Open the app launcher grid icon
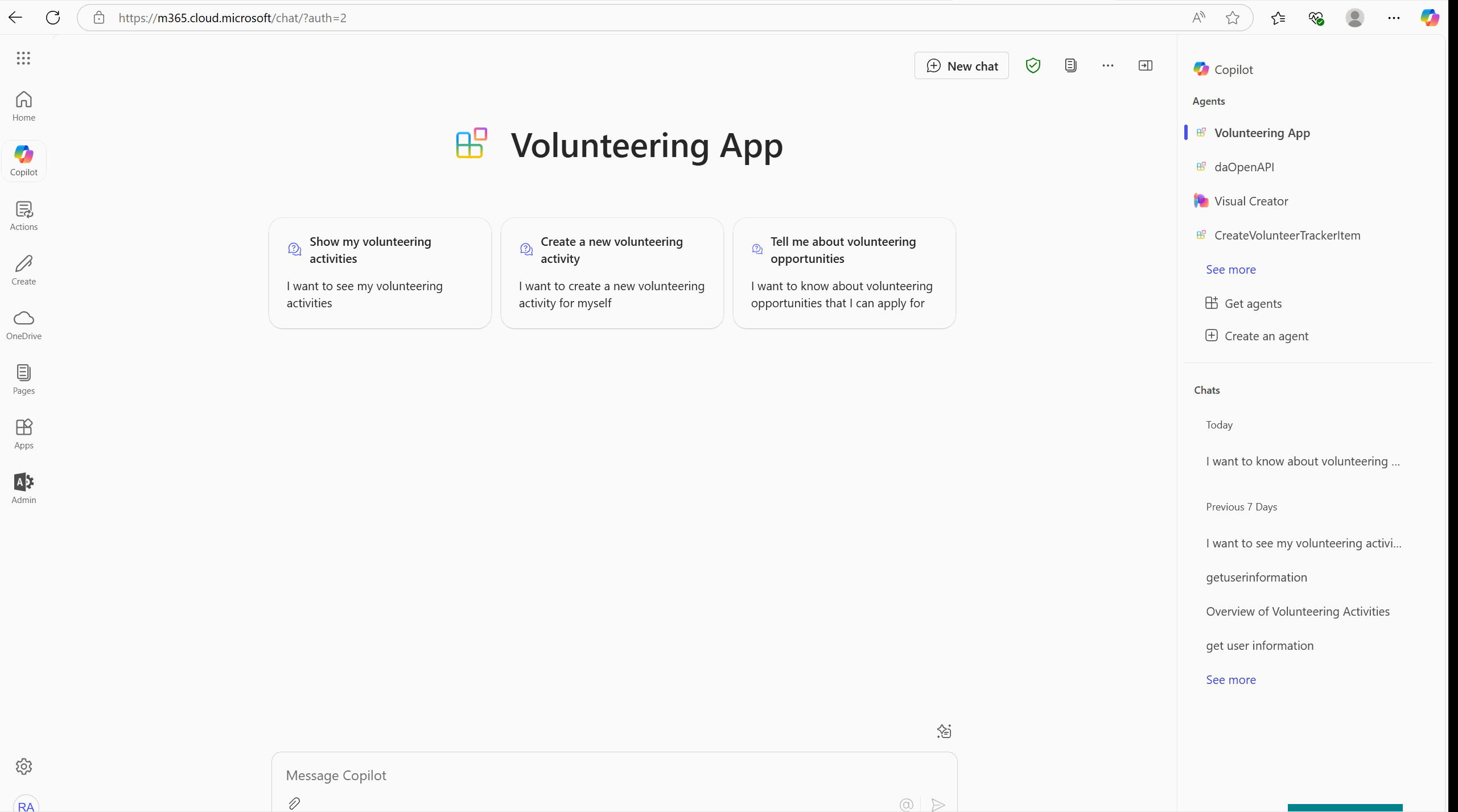The image size is (1458, 812). 23,58
